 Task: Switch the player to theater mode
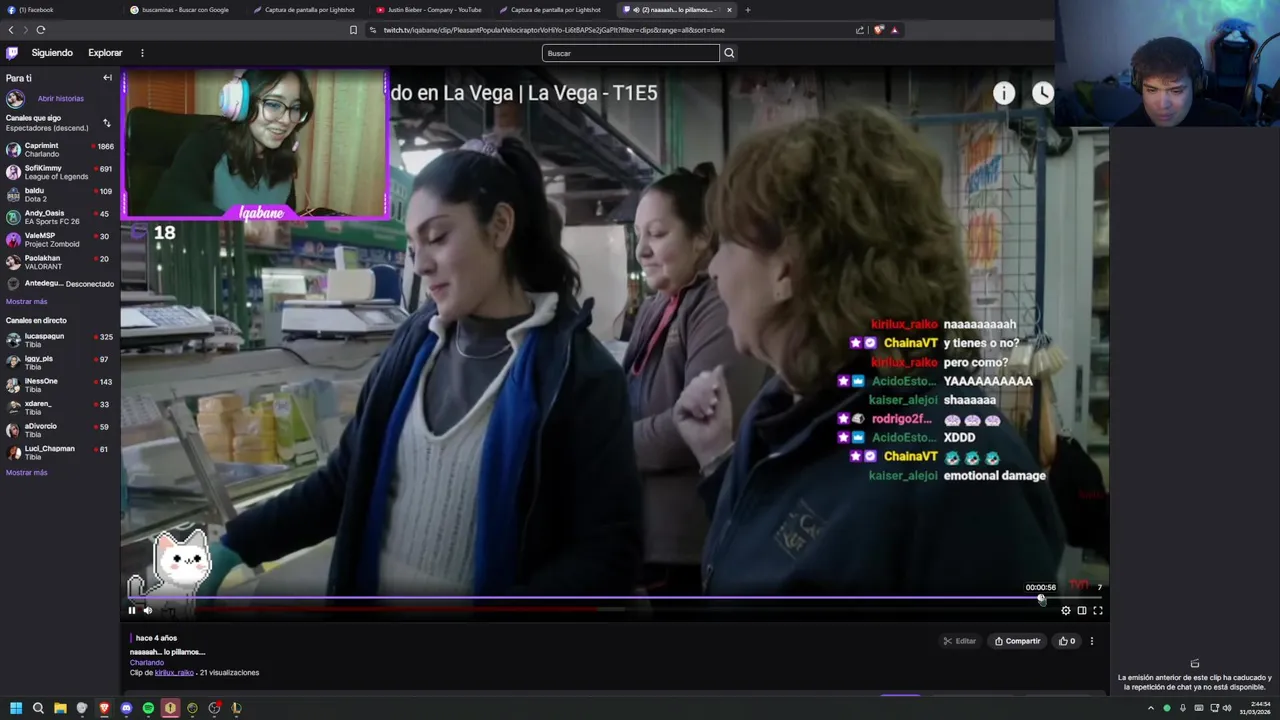point(1082,610)
